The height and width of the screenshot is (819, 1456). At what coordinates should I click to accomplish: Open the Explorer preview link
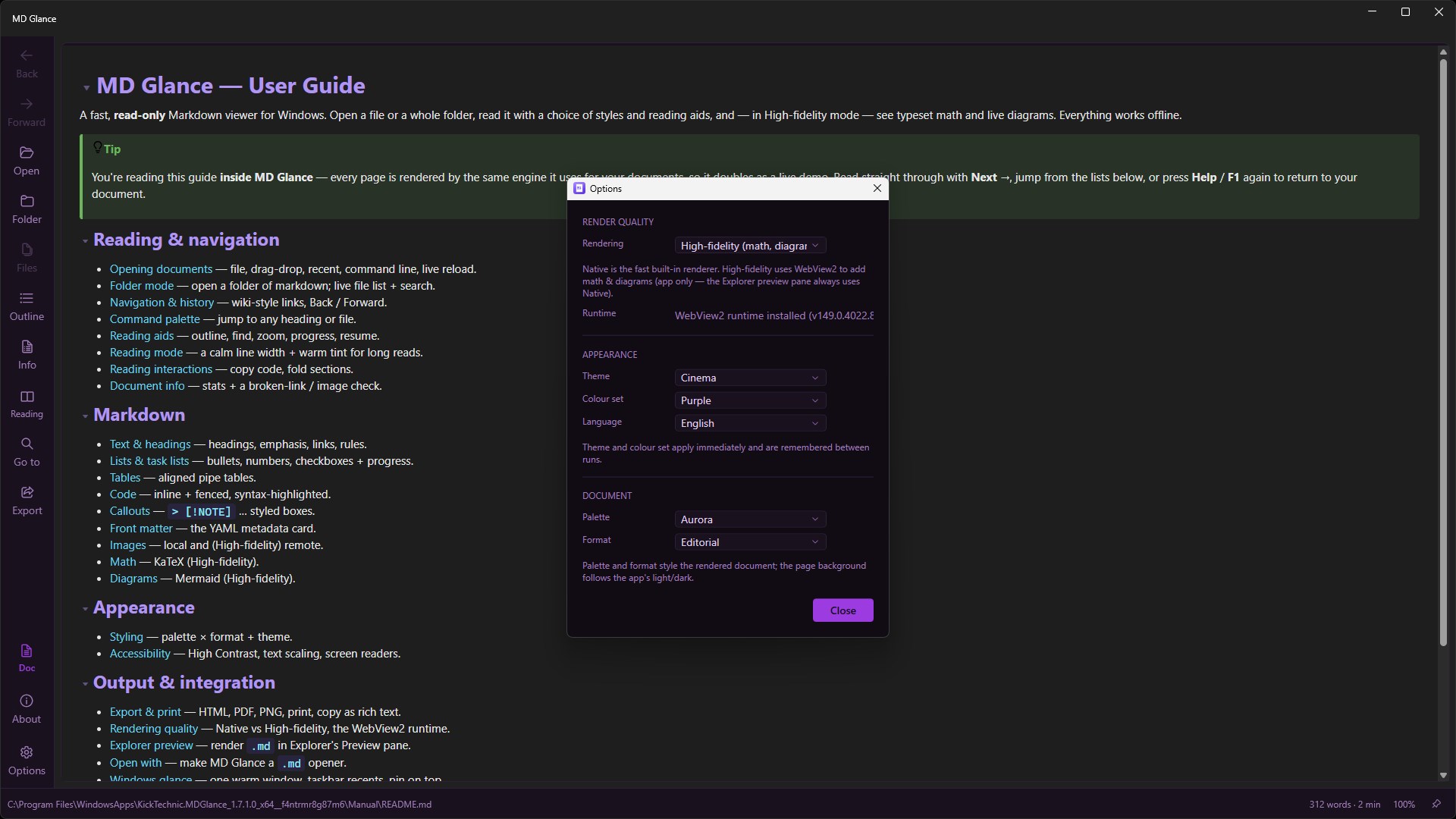pyautogui.click(x=152, y=745)
